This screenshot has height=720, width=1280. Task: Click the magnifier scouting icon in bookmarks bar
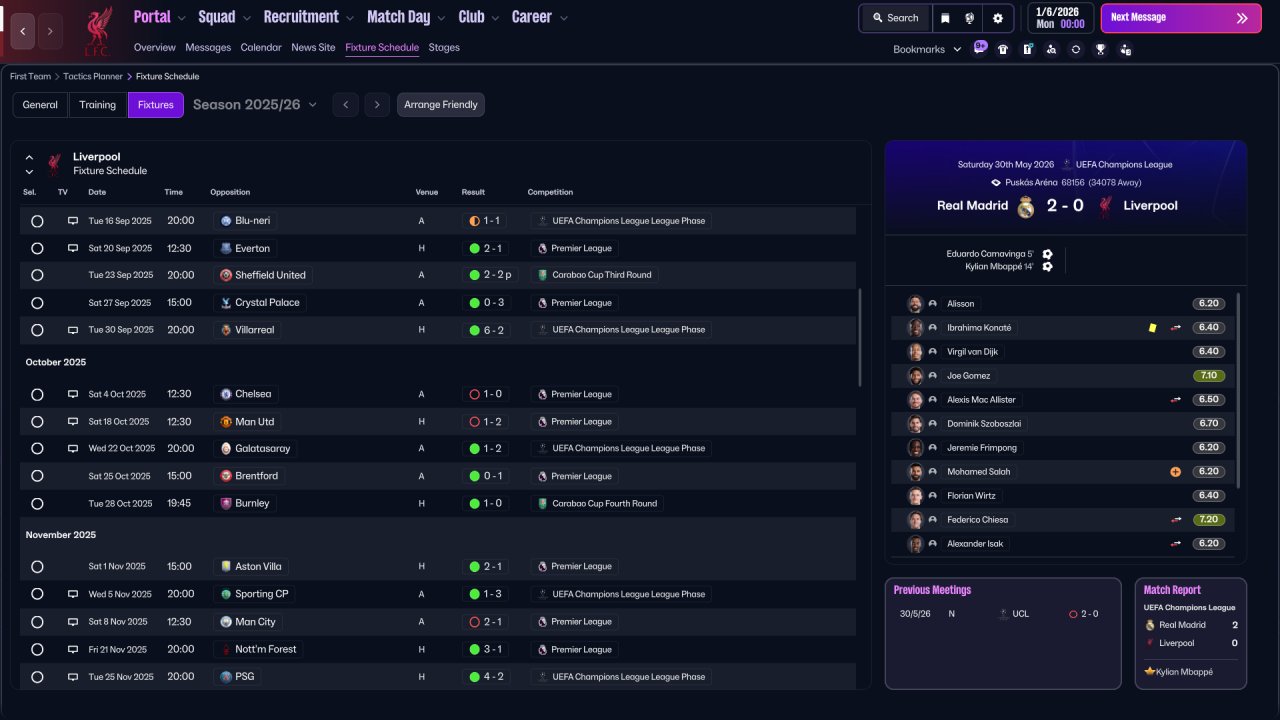1051,49
